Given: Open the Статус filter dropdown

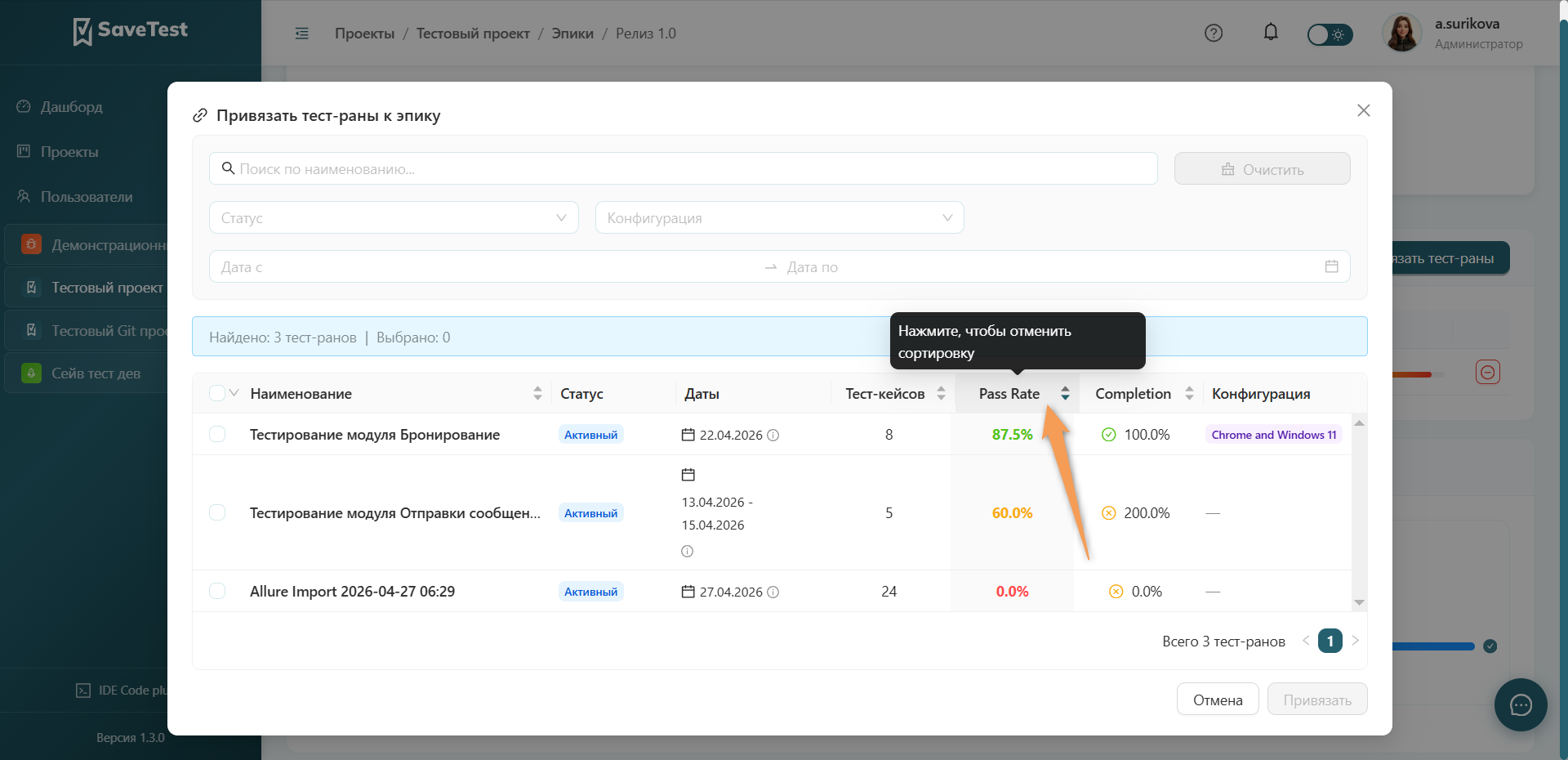Looking at the screenshot, I should coord(394,217).
